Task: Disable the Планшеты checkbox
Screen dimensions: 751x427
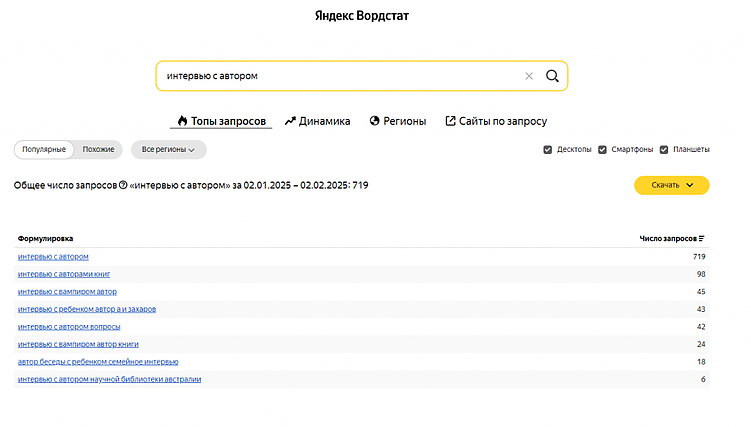Action: (x=664, y=150)
